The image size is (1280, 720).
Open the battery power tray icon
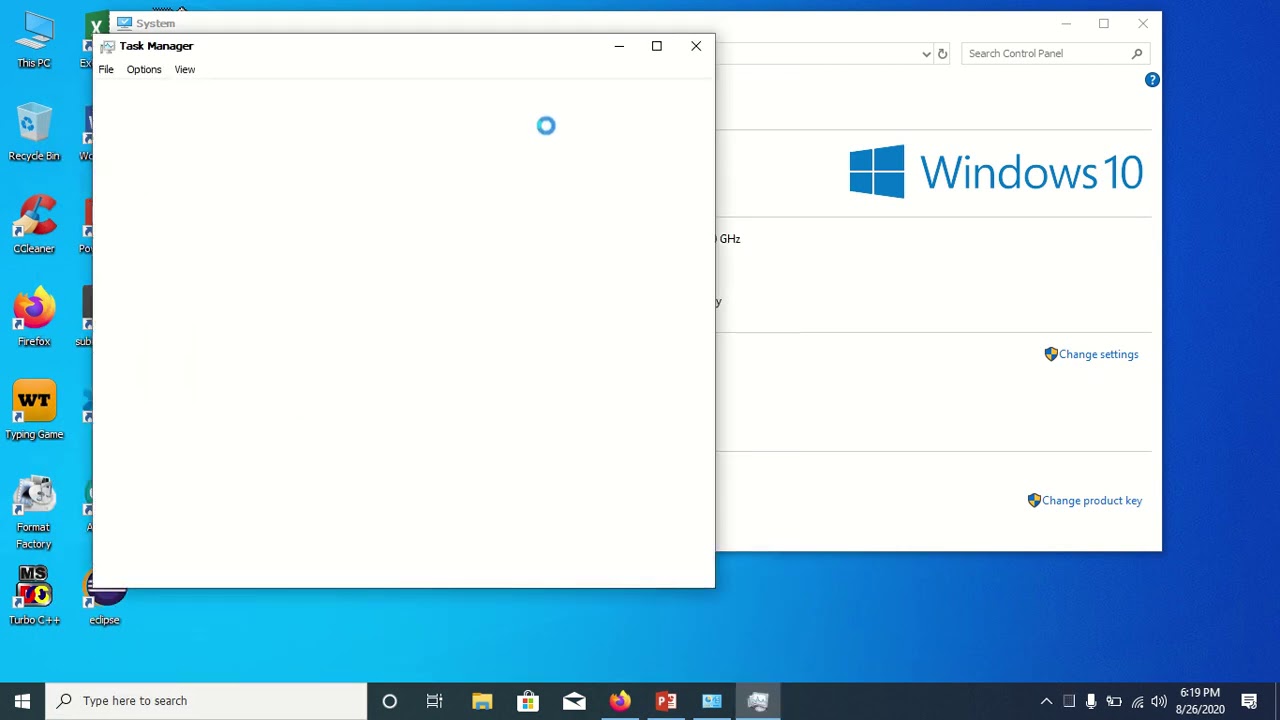[x=1114, y=701]
